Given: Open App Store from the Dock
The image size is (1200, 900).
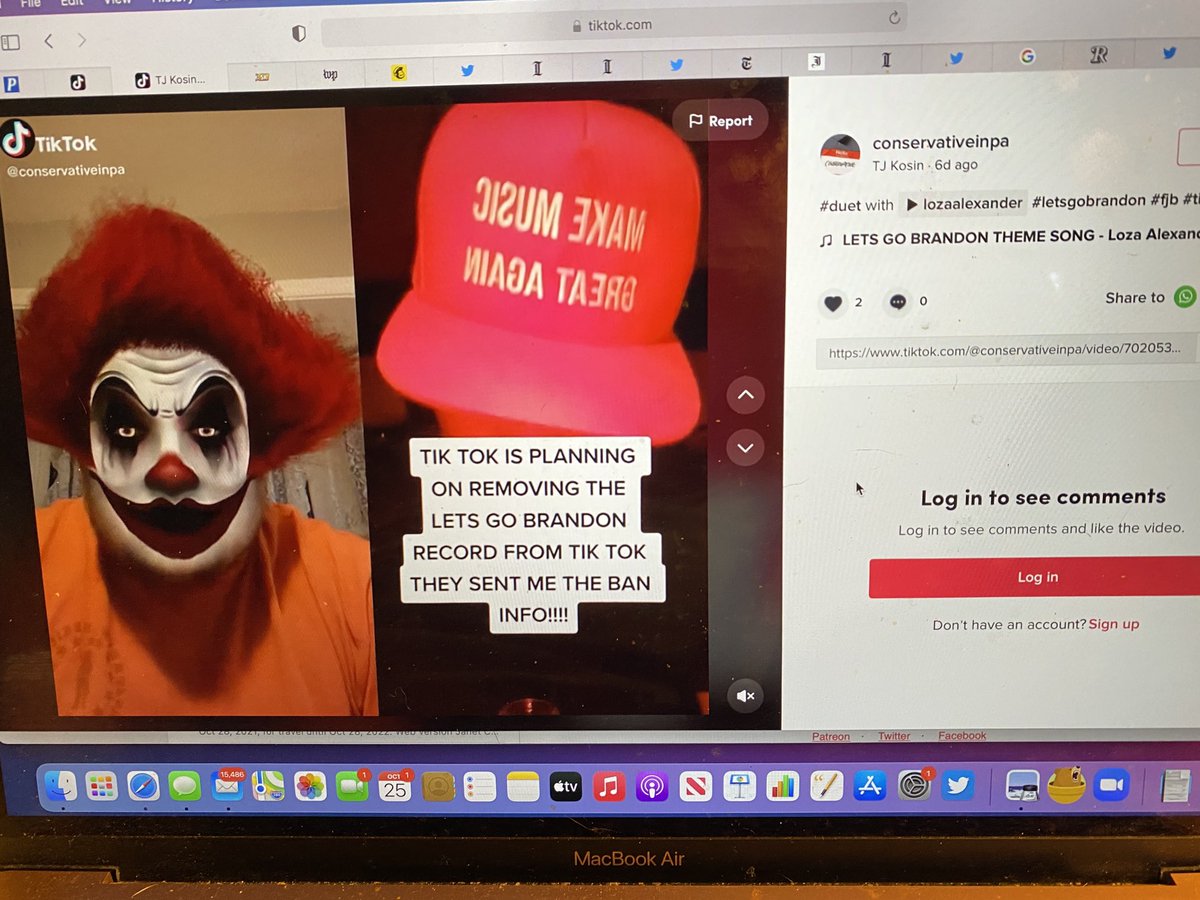Looking at the screenshot, I should (x=870, y=787).
